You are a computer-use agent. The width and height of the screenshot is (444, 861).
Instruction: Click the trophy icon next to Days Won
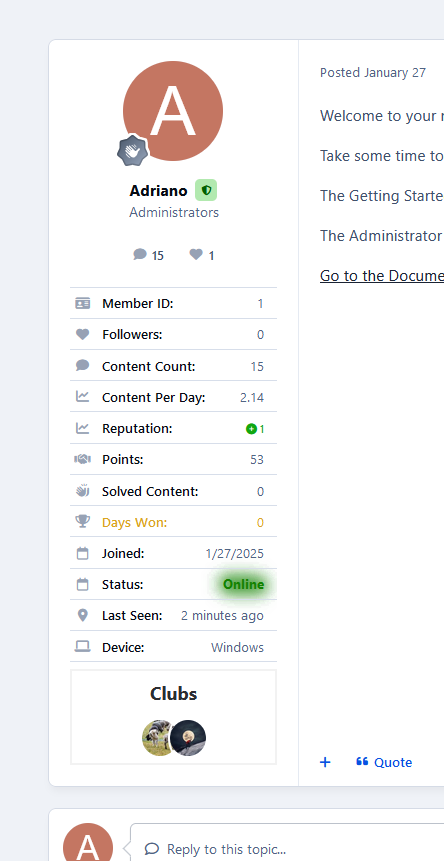(x=82, y=522)
